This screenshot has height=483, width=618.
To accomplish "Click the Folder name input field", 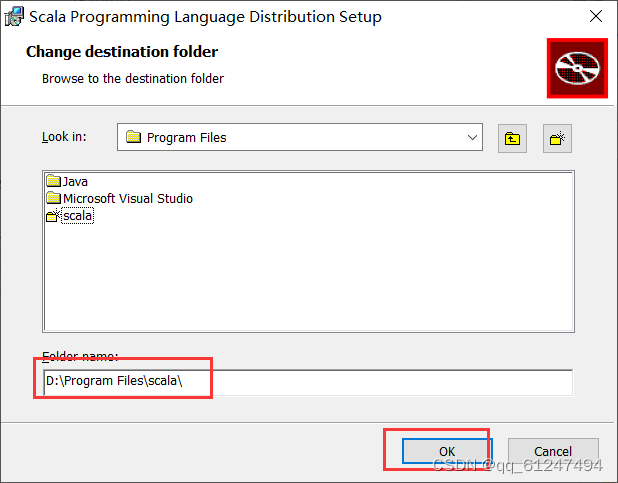I will (308, 382).
